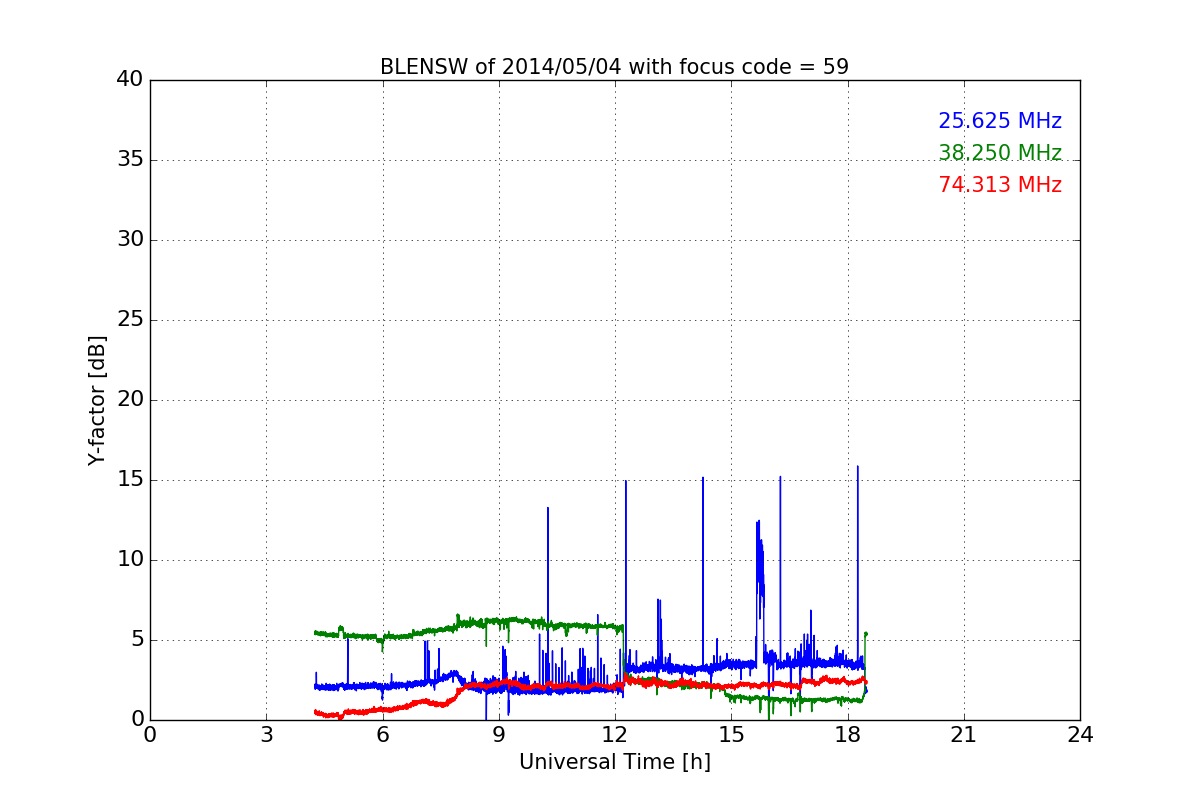Click the y-axis tick label '35'

click(x=130, y=160)
